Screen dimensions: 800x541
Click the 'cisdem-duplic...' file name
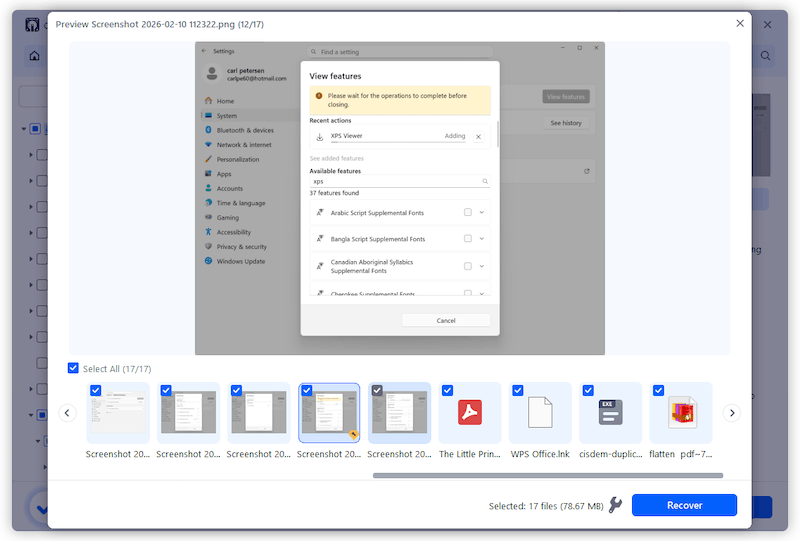click(610, 454)
